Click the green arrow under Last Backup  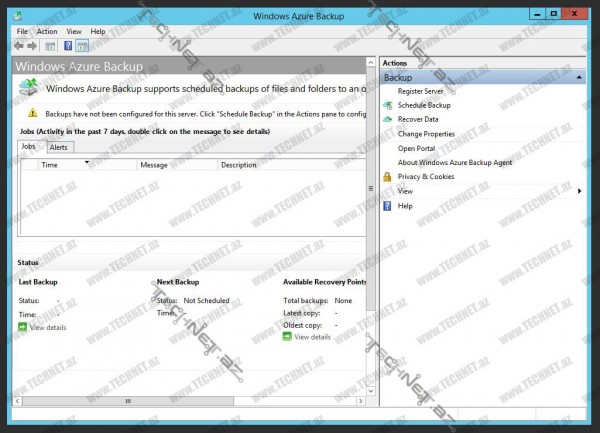tap(23, 327)
